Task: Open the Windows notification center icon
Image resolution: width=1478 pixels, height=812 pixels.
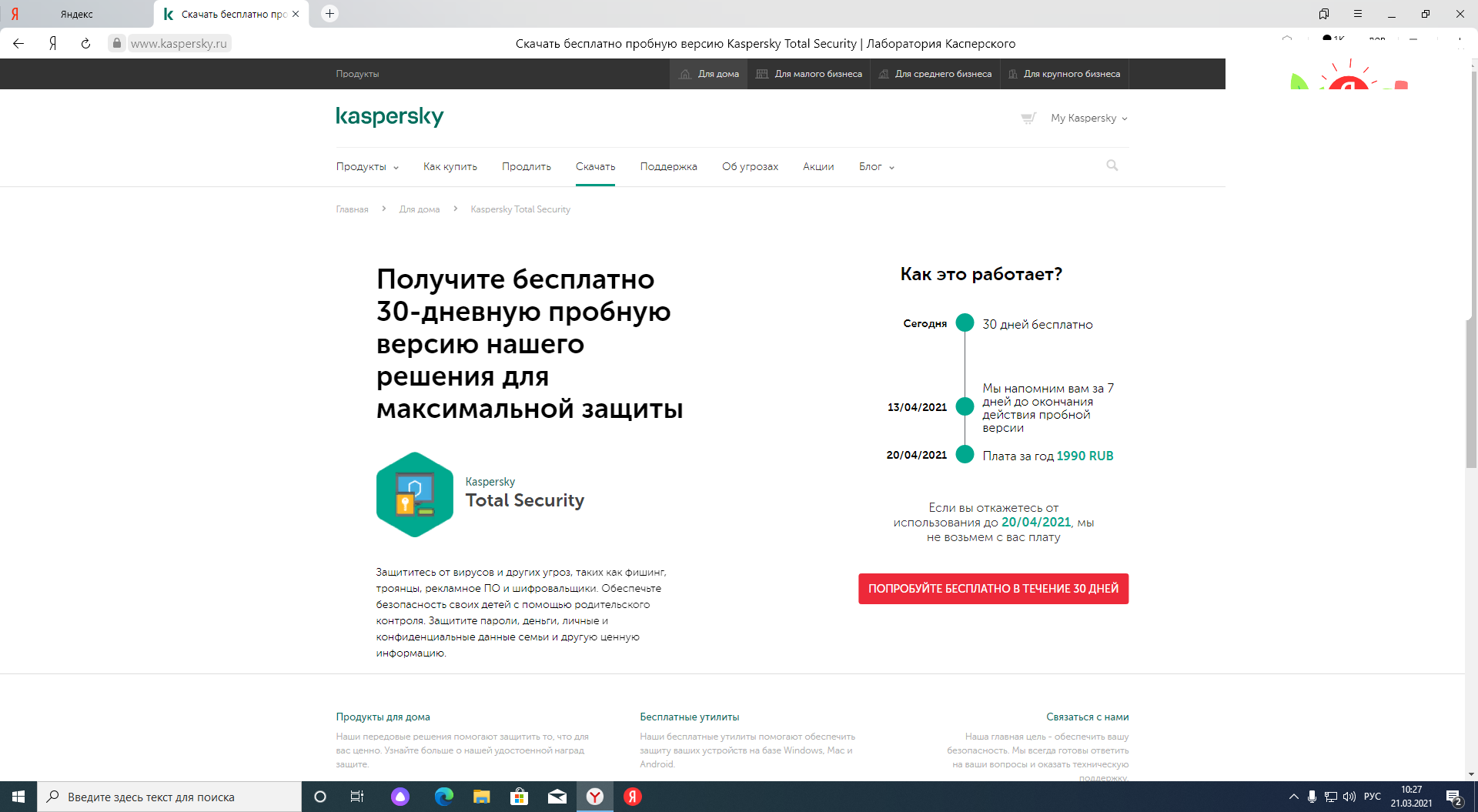Action: click(x=1454, y=797)
